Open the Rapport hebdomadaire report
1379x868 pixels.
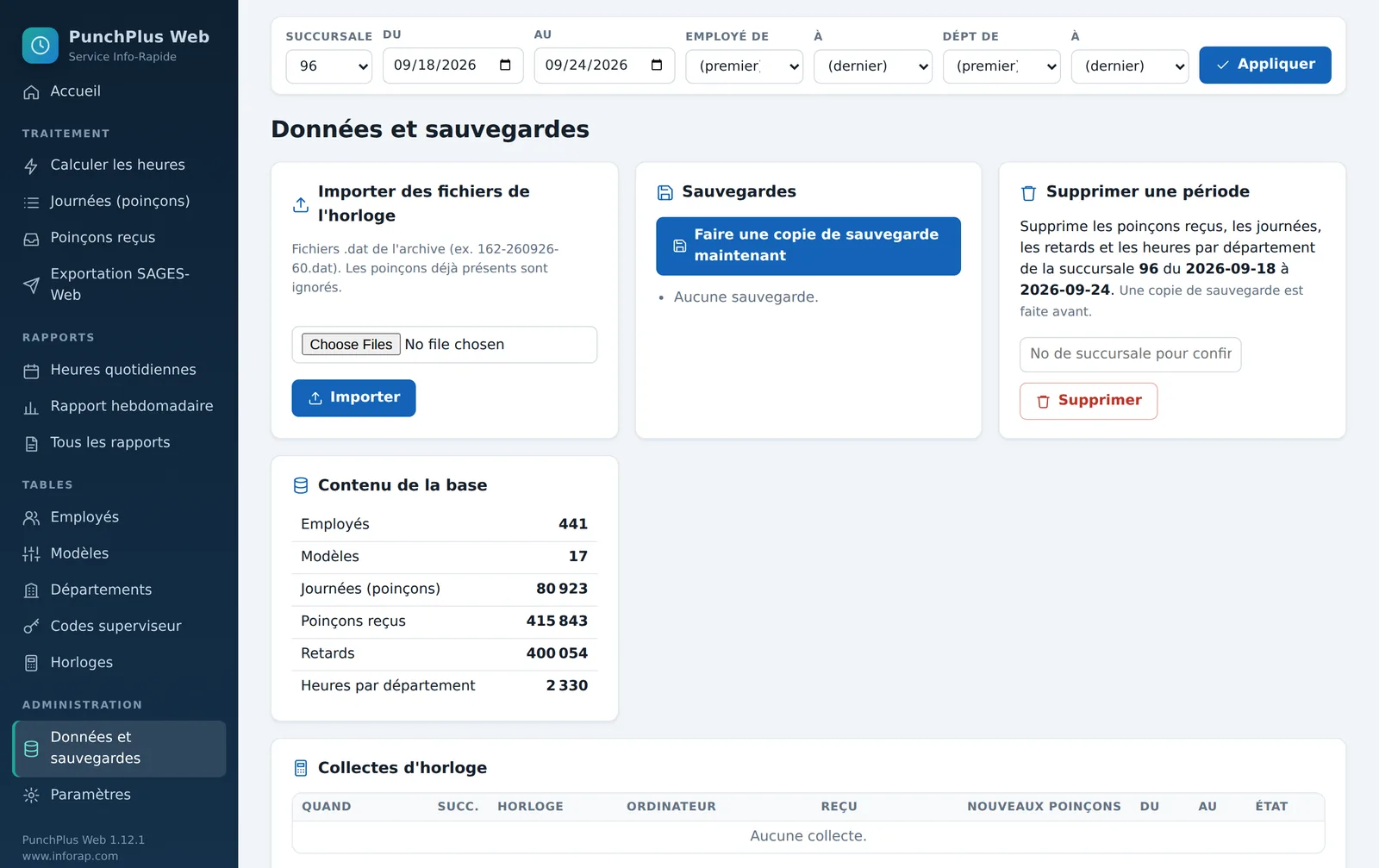(x=119, y=407)
